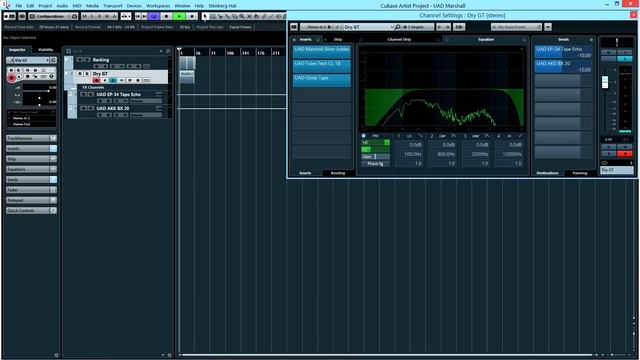This screenshot has width=640, height=360.
Task: Solo the UAD AKG BX 20 track
Action: [x=90, y=108]
